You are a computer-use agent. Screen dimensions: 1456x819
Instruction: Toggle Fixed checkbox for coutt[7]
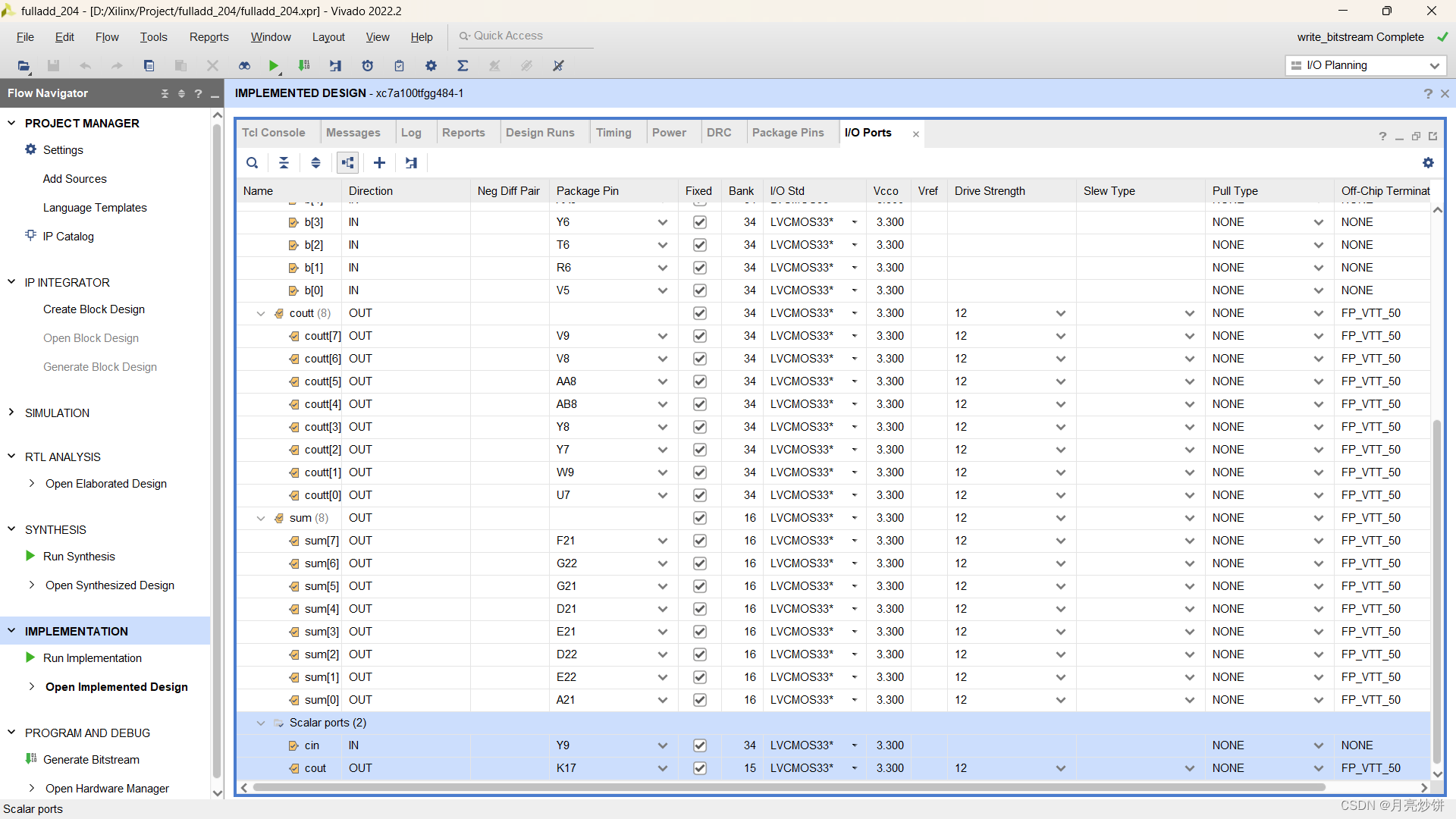(700, 336)
